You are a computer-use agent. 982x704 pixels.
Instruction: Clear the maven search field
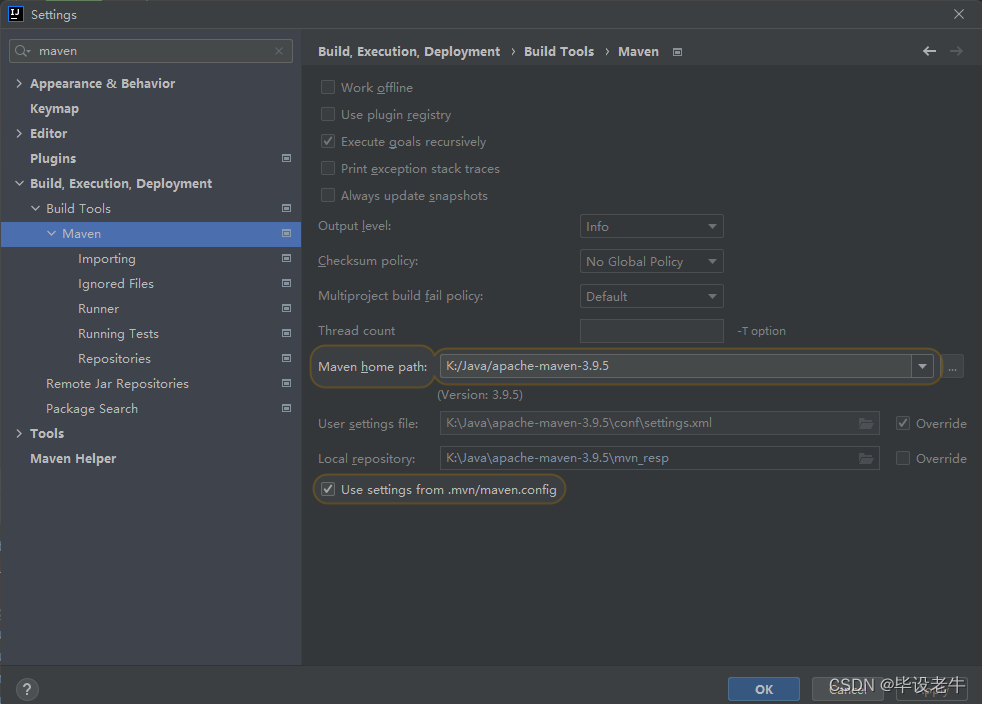(279, 51)
